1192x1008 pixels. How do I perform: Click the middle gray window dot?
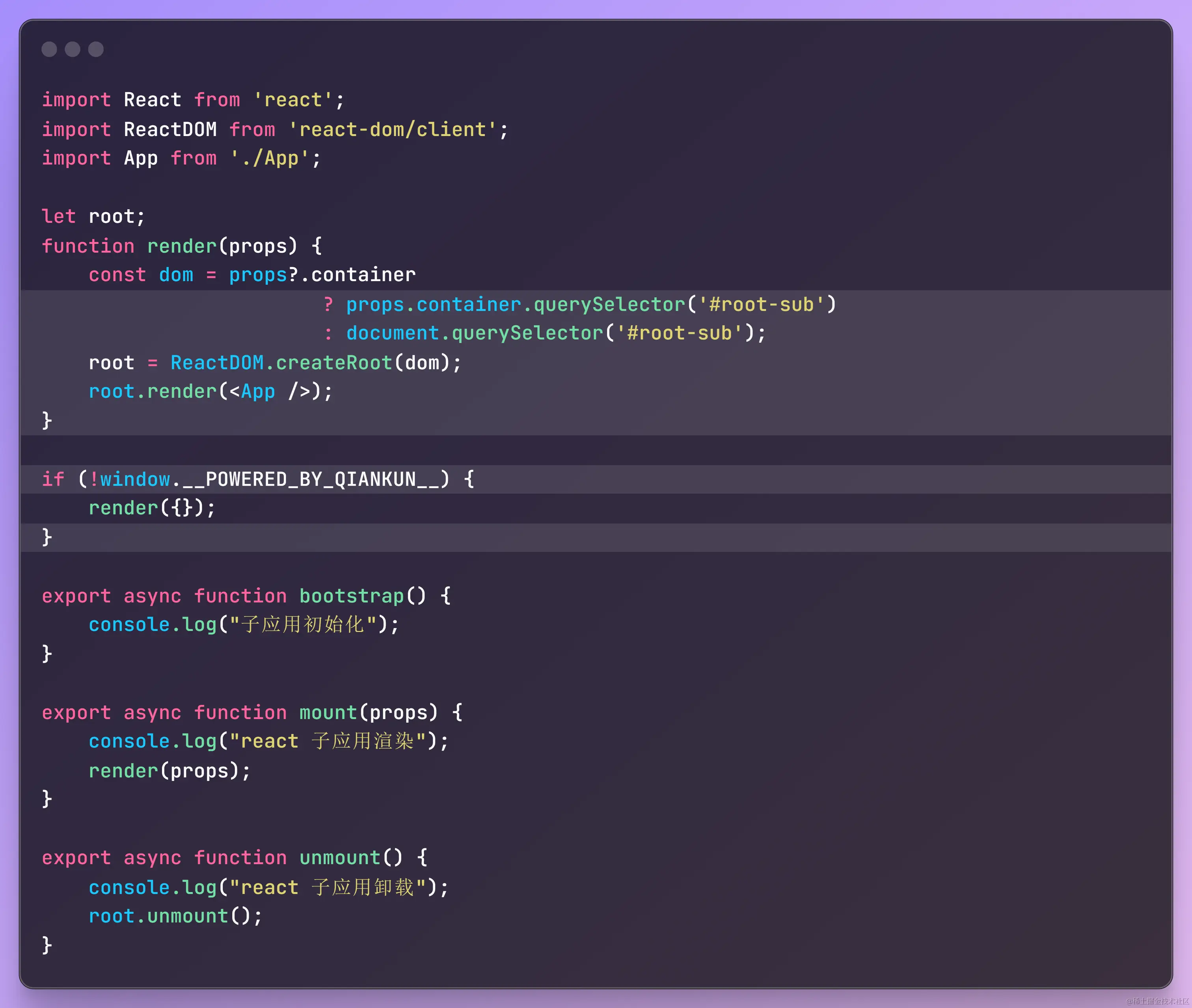click(73, 49)
